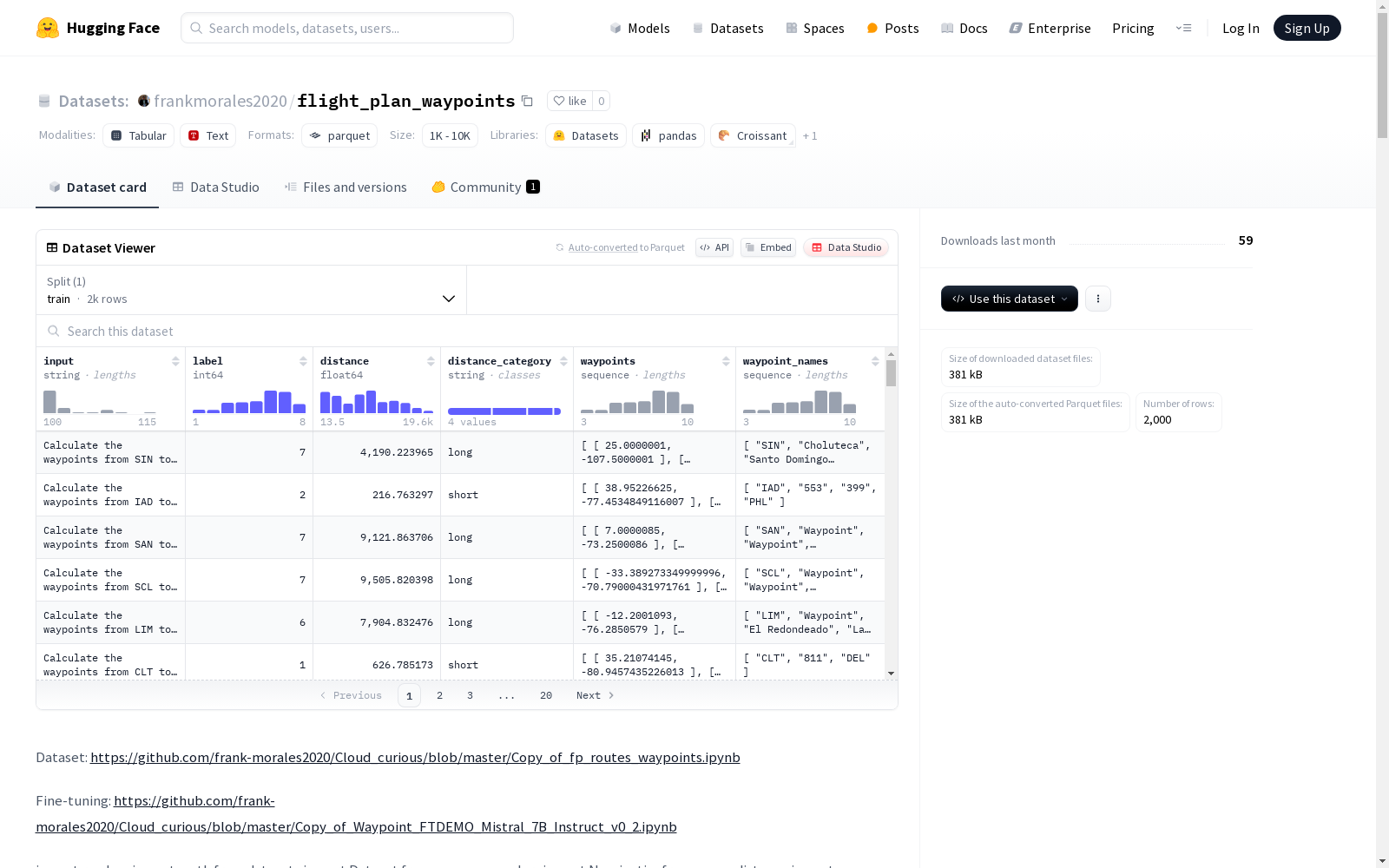Select the Datasets library tag
The image size is (1389, 868).
(x=586, y=135)
